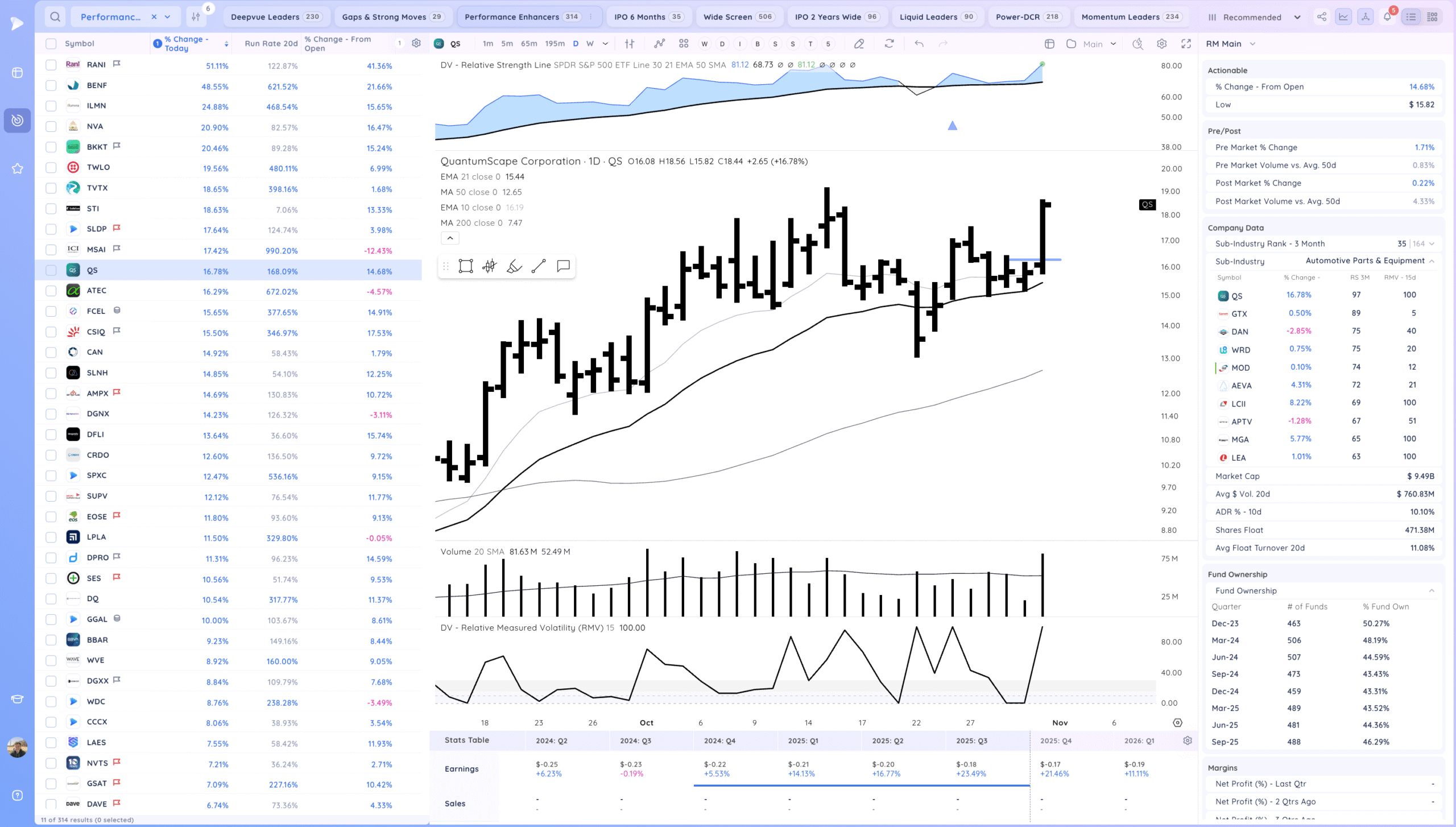Check the RANI row checkbox
1456x827 pixels.
51,65
